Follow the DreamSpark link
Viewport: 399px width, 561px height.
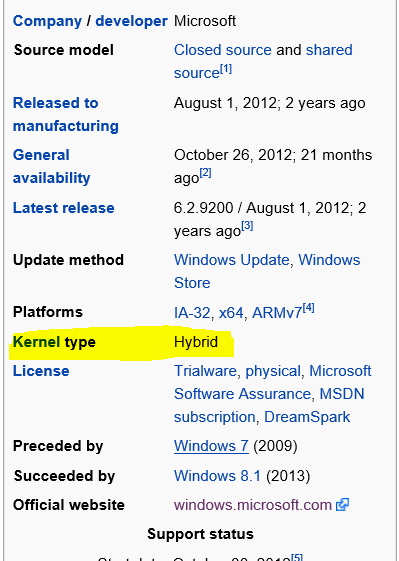tap(307, 417)
